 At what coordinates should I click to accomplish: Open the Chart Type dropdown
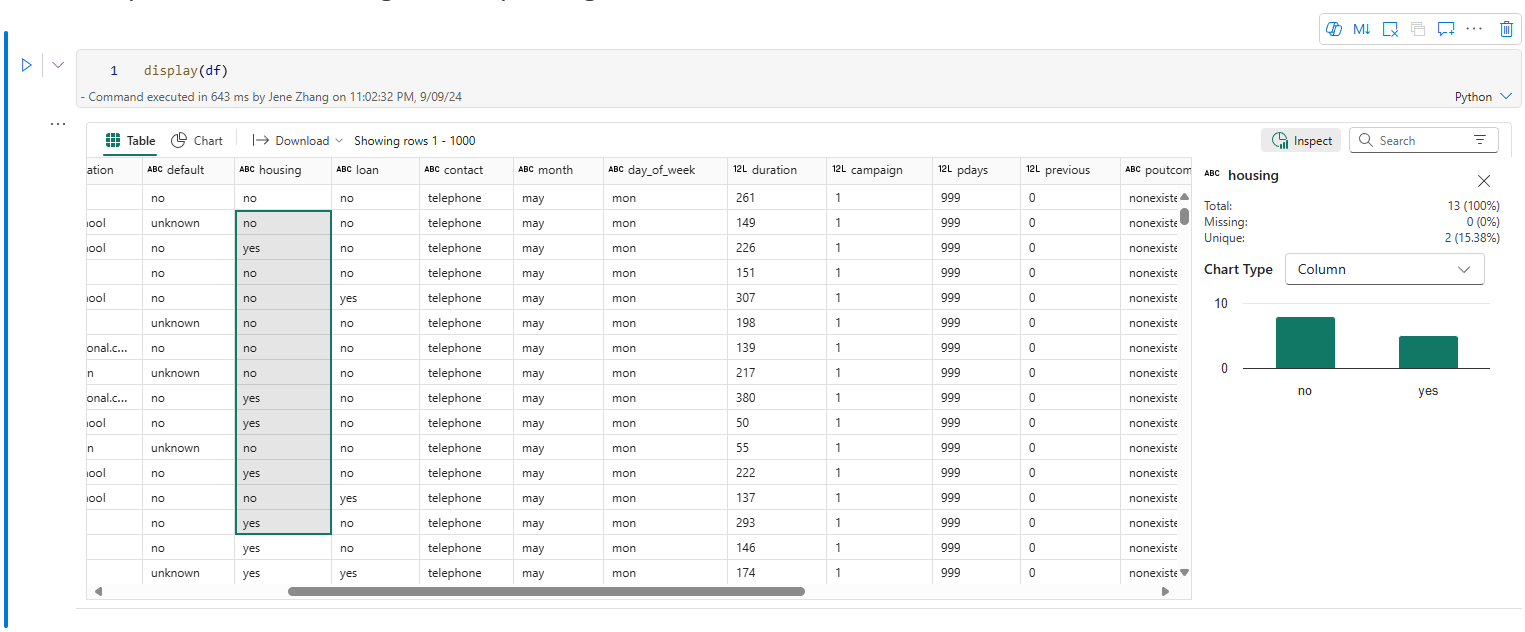[x=1384, y=269]
